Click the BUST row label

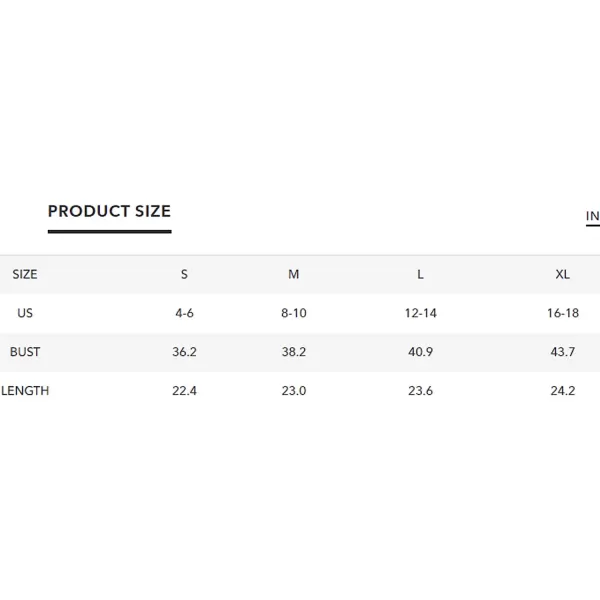click(25, 352)
